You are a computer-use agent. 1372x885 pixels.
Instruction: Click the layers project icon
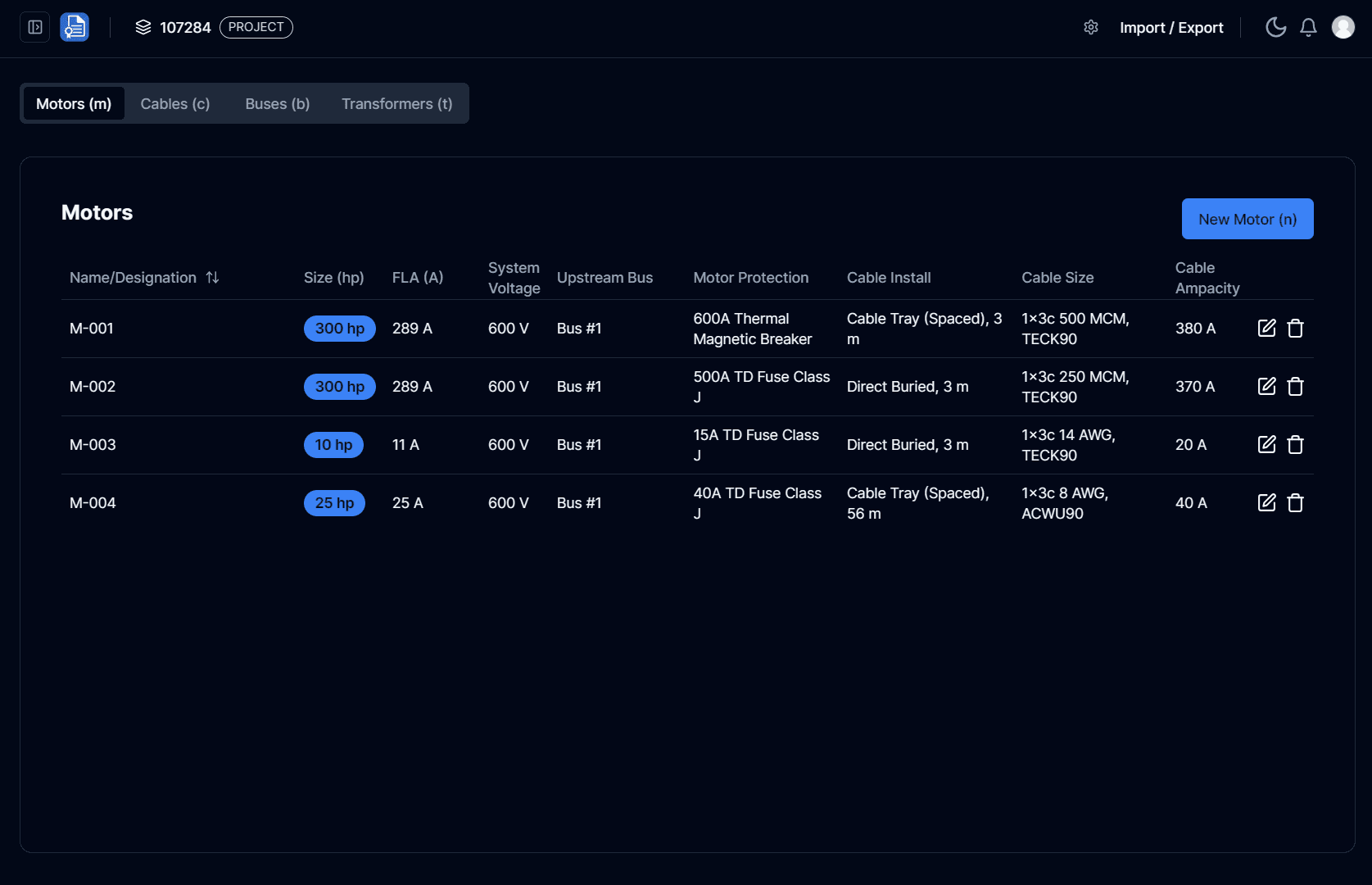tap(143, 27)
